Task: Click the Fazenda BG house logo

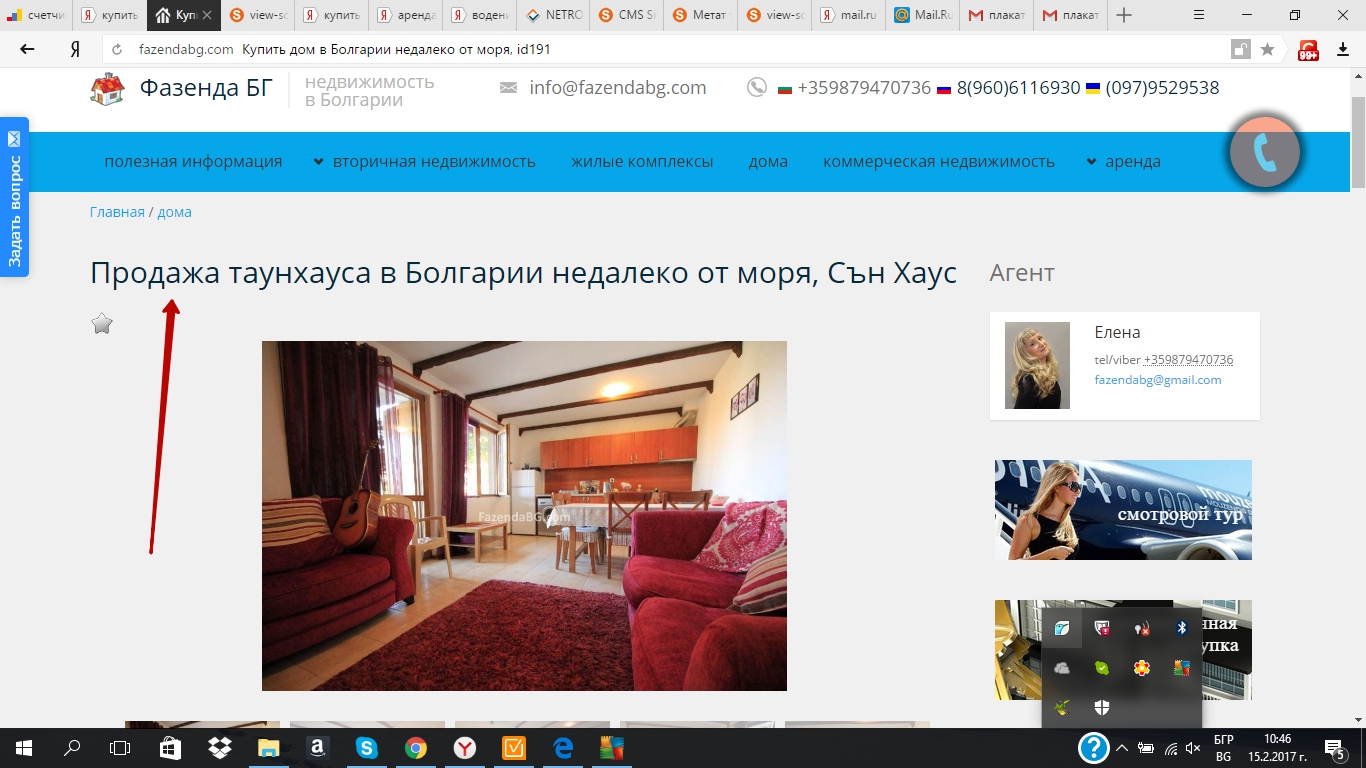Action: [x=107, y=89]
